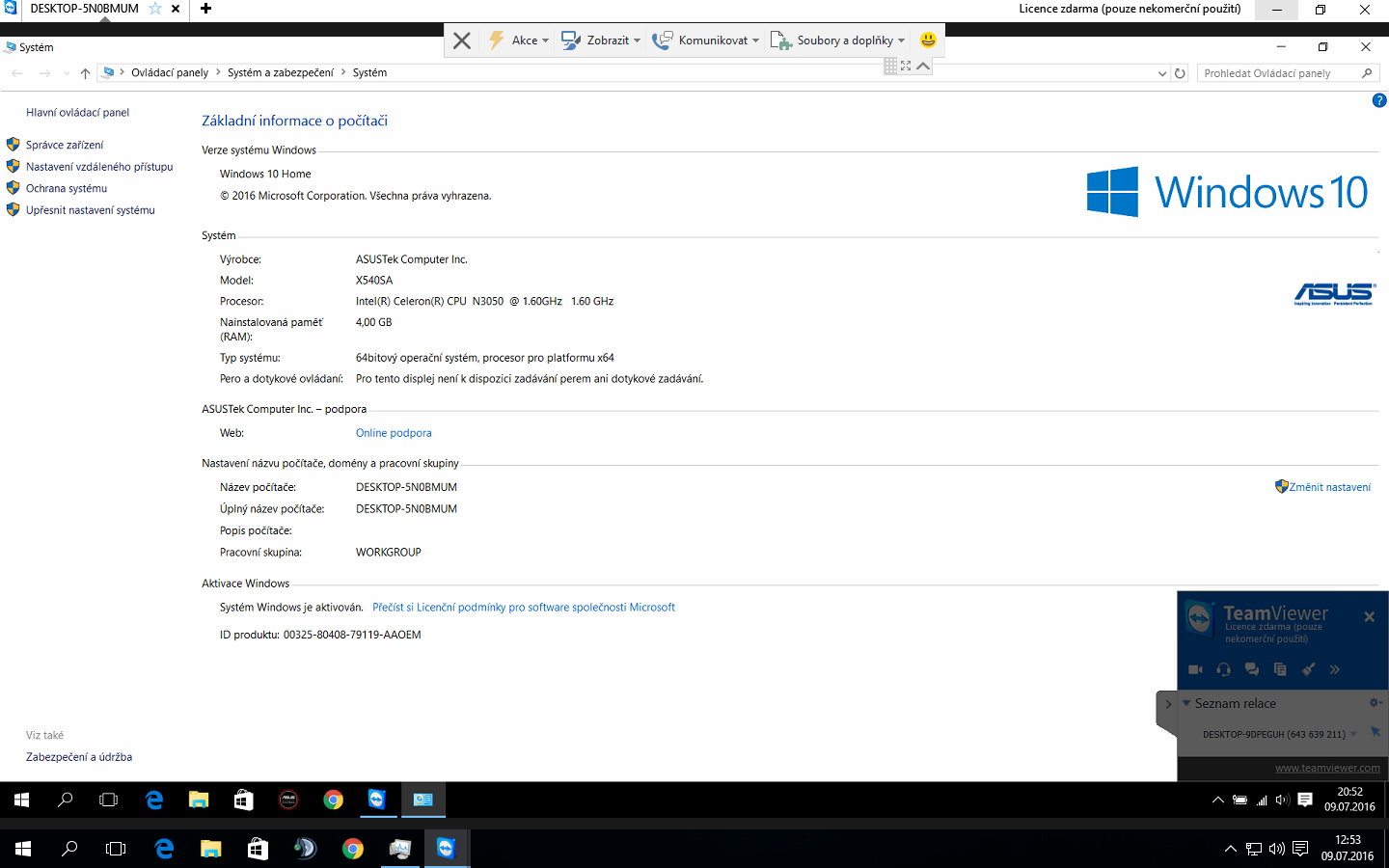The height and width of the screenshot is (868, 1389).
Task: Open Chrome on remote taskbar
Action: (x=333, y=800)
